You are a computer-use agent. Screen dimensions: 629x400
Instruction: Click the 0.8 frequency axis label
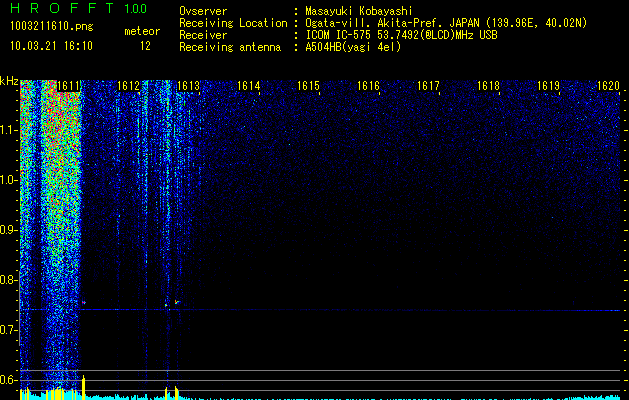pos(8,280)
